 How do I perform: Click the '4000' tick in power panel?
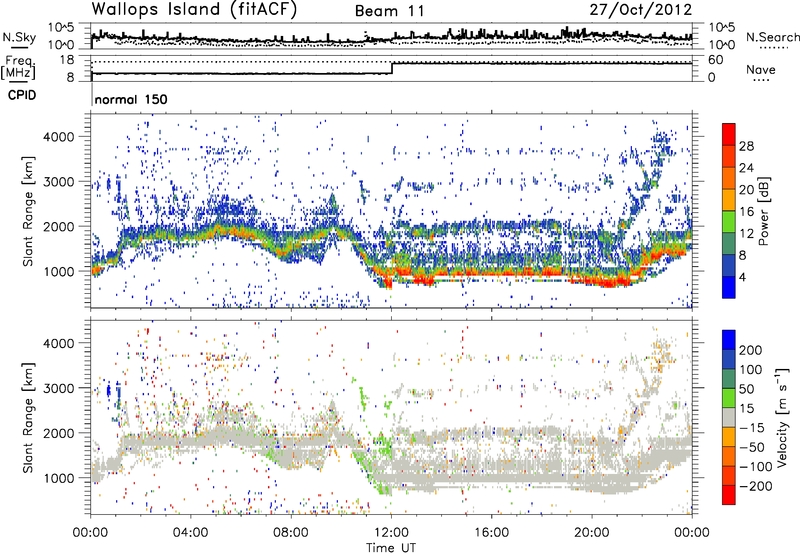(x=59, y=137)
